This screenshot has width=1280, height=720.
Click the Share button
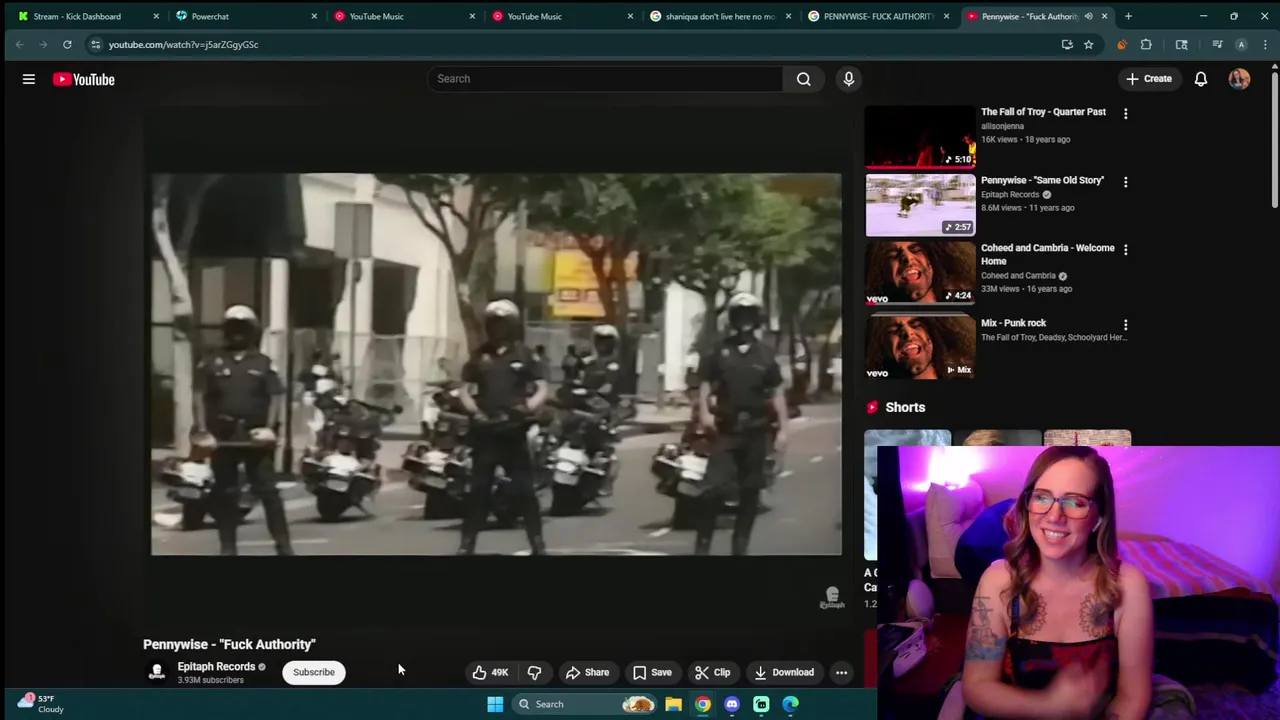coord(587,672)
